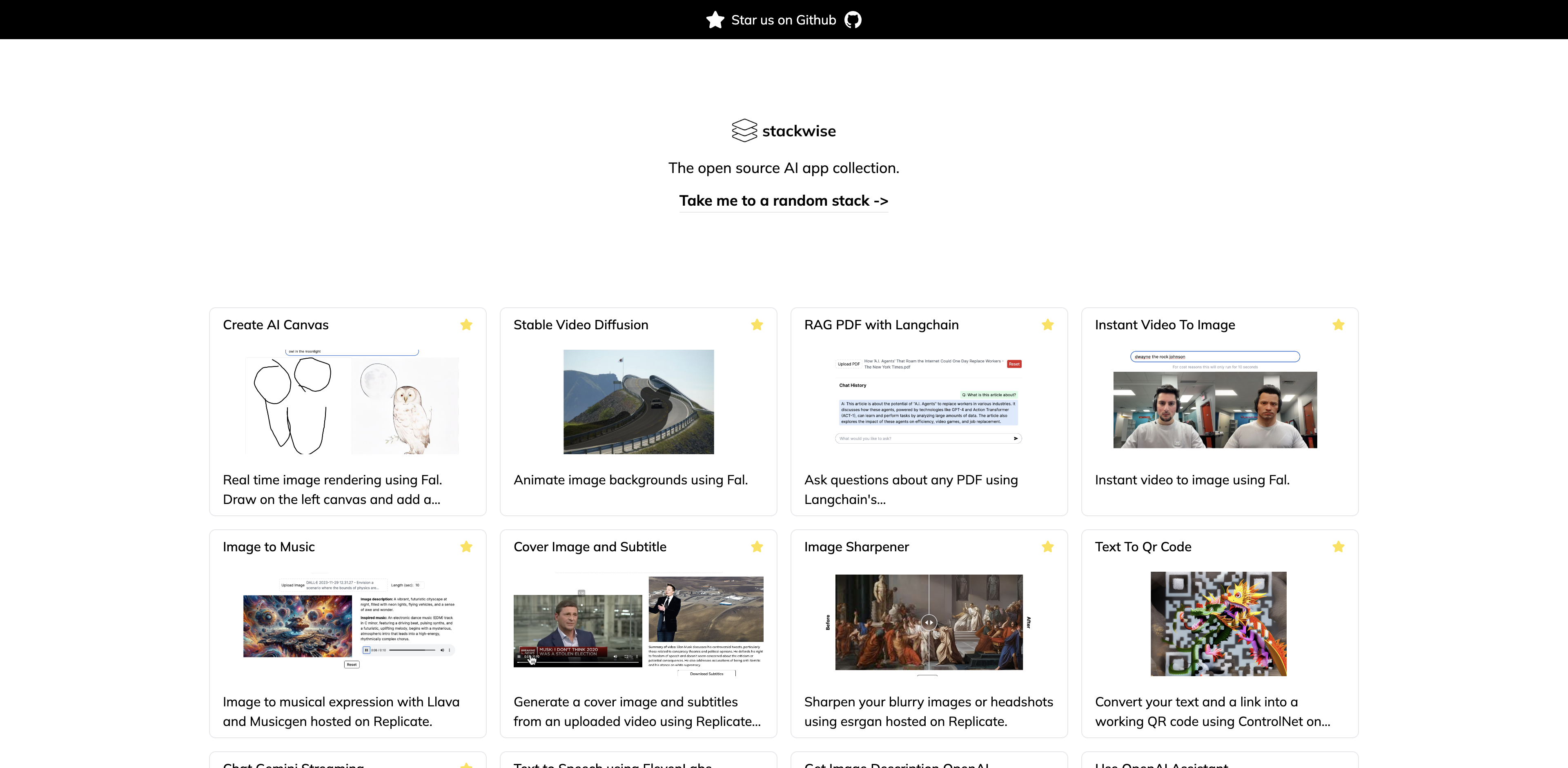Star the Cover Image and Subtitle card

click(757, 547)
